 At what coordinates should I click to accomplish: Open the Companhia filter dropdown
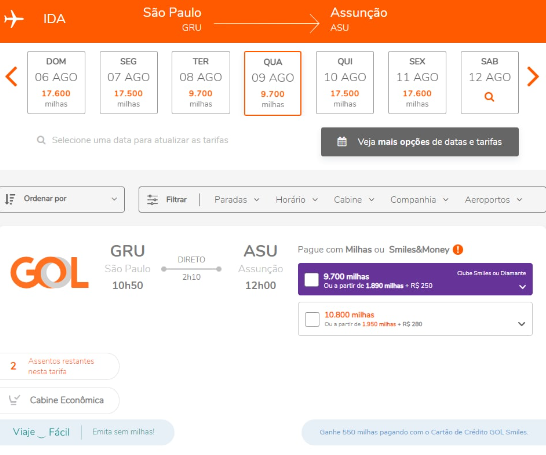click(x=419, y=200)
